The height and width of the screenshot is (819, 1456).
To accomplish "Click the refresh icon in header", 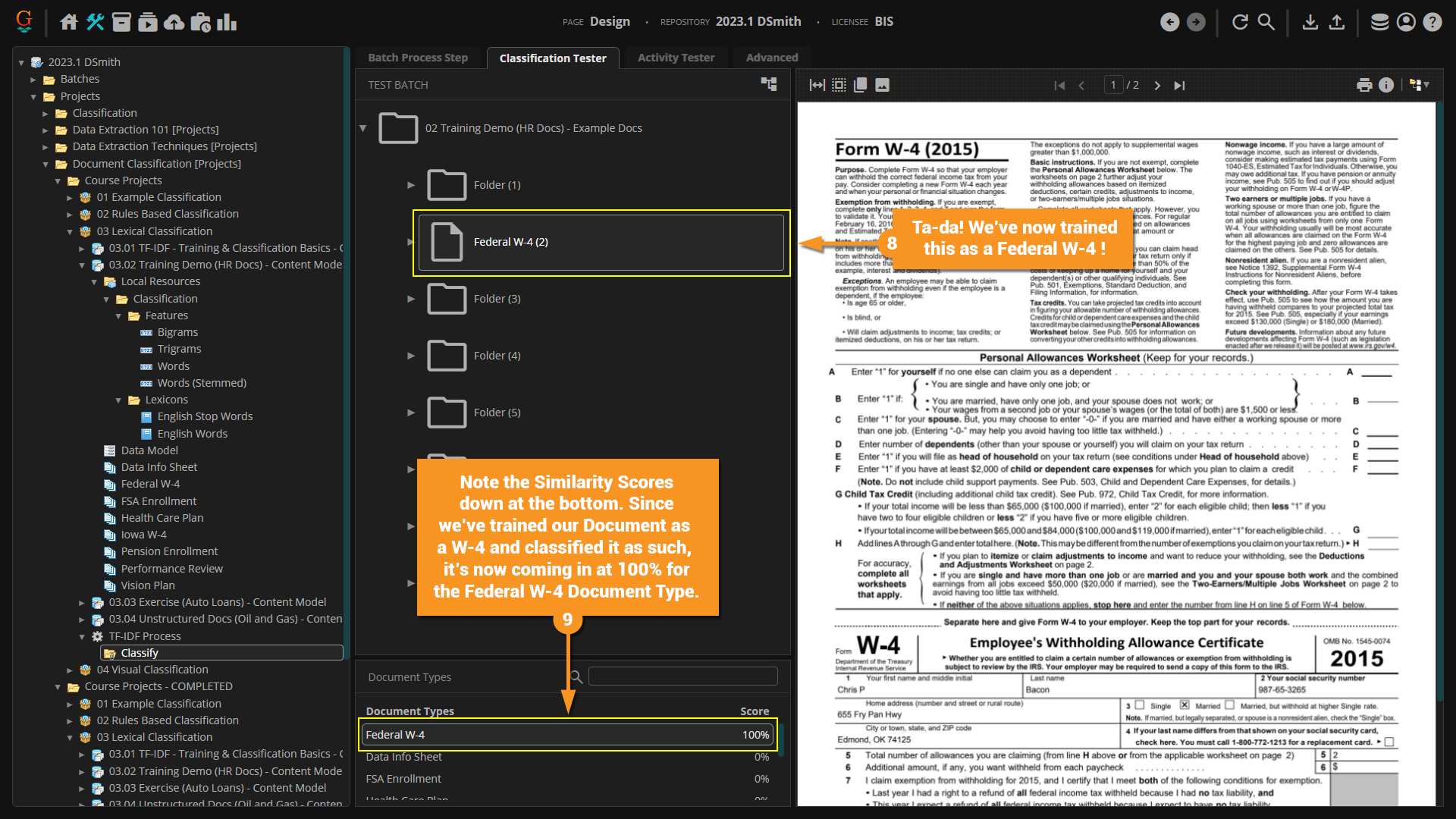I will tap(1240, 22).
